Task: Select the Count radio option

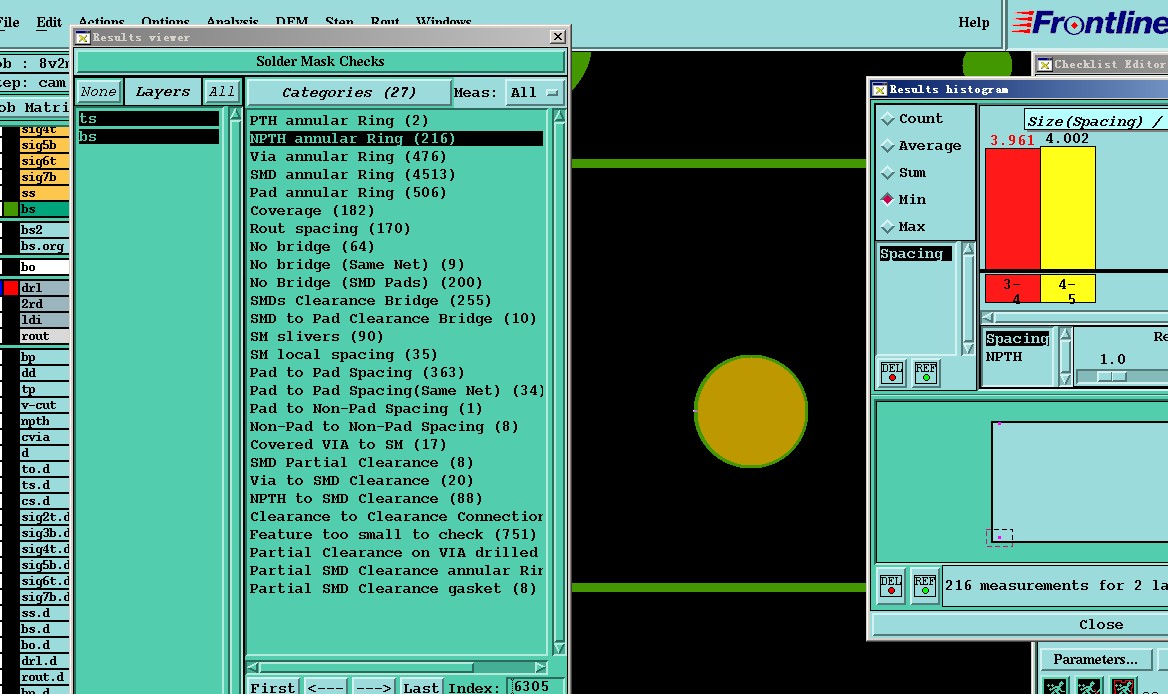Action: coord(888,118)
